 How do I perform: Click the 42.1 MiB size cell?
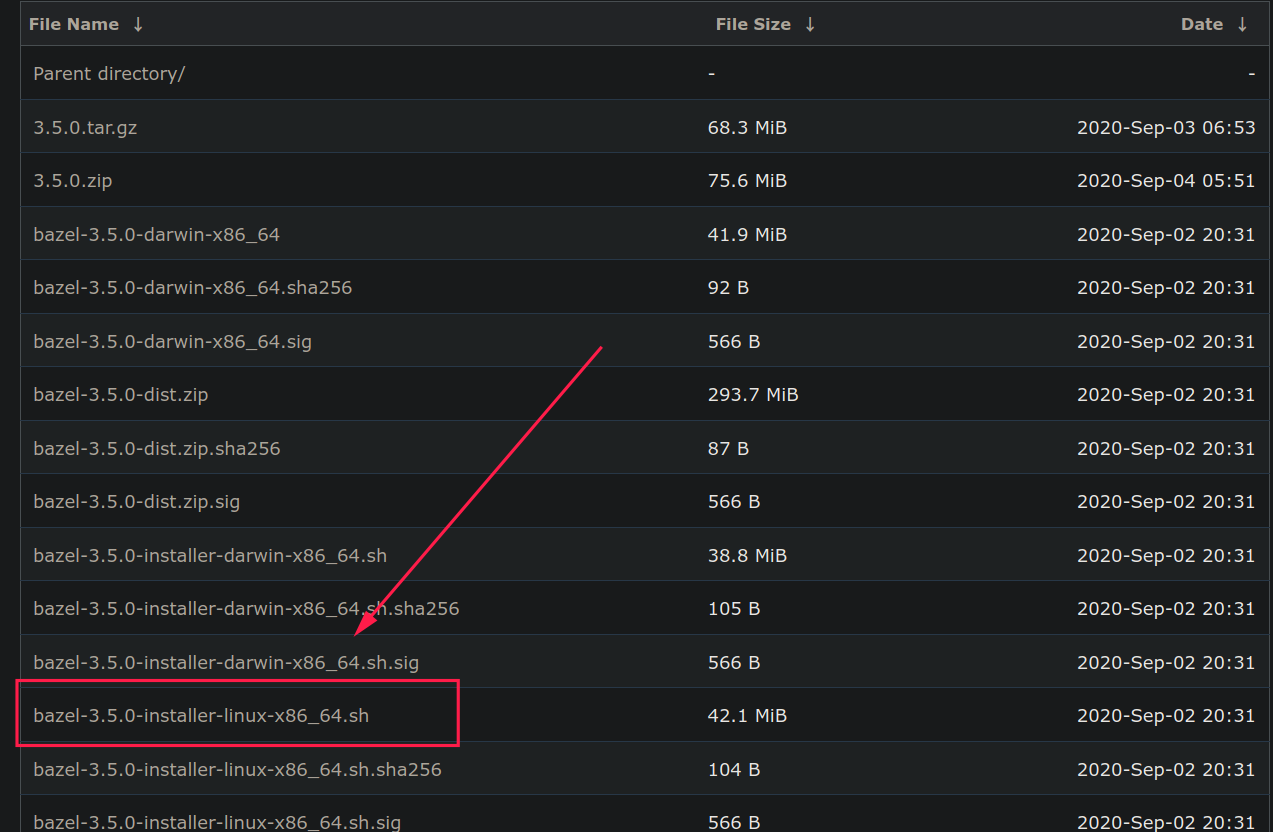pos(747,716)
